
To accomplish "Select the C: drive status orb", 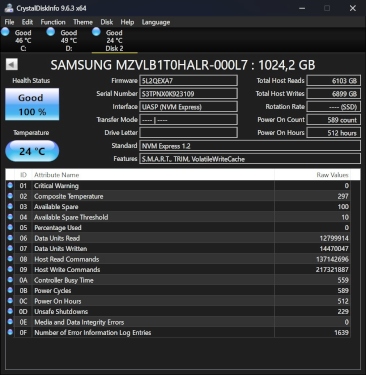I will click(x=5, y=32).
